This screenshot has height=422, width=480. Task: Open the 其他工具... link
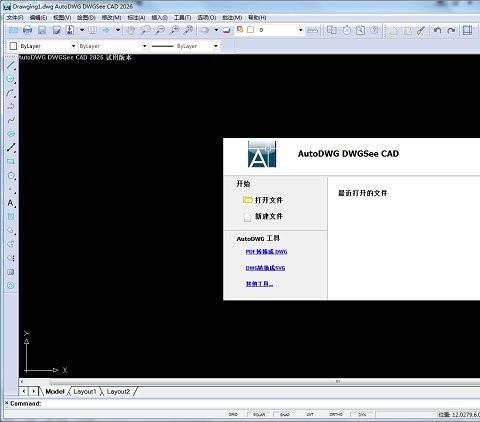[x=259, y=284]
